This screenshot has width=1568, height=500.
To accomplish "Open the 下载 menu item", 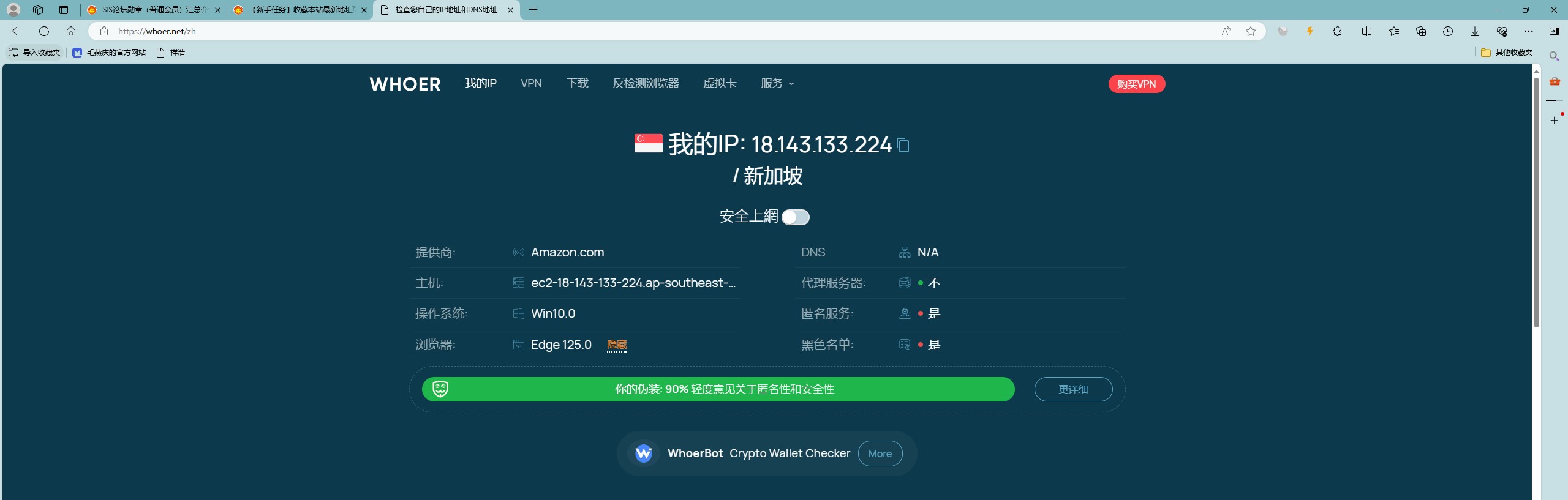I will click(578, 83).
